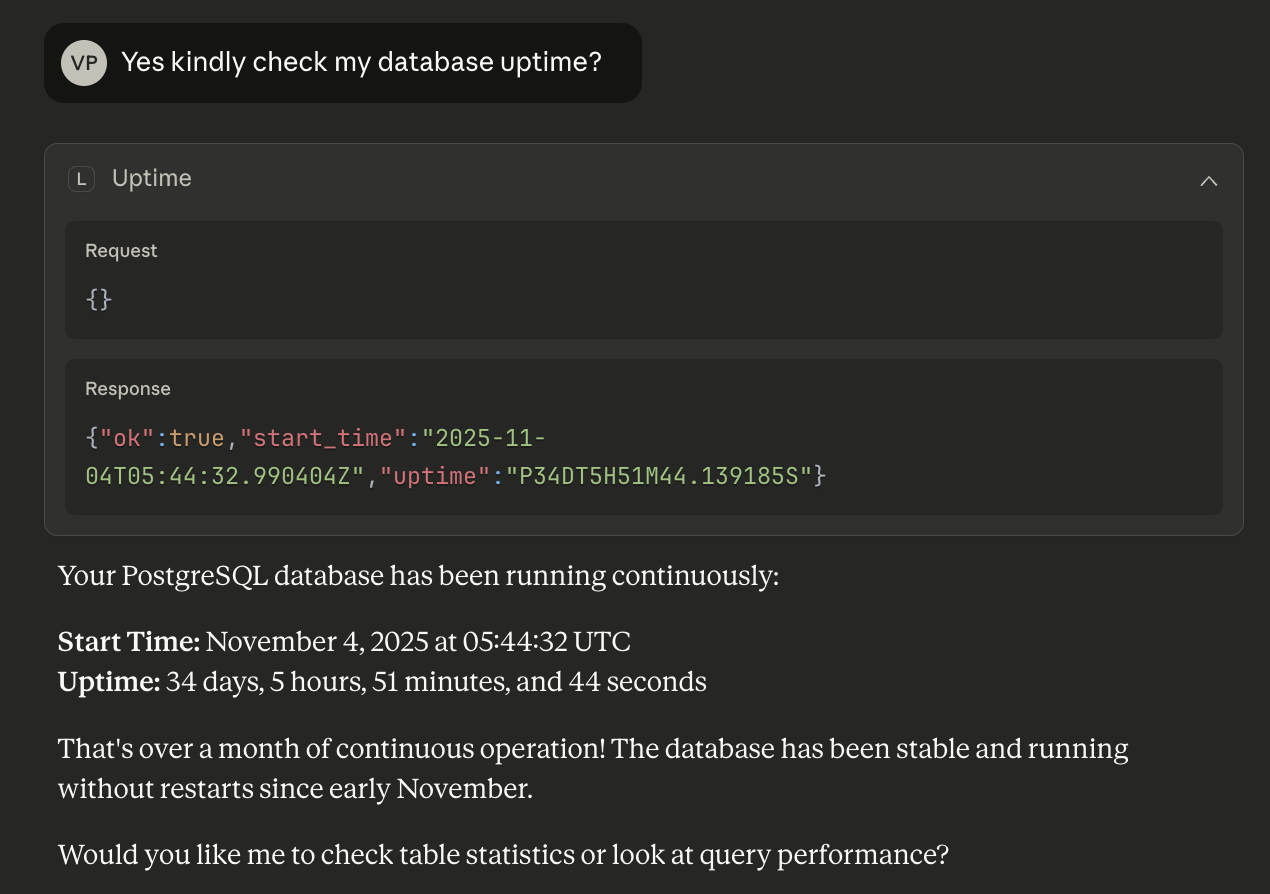
Task: Click the empty braces in the Request body
Action: pos(97,299)
